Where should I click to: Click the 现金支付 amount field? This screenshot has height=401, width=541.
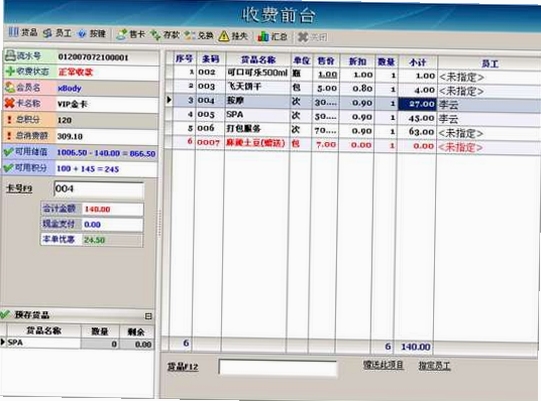click(x=112, y=225)
